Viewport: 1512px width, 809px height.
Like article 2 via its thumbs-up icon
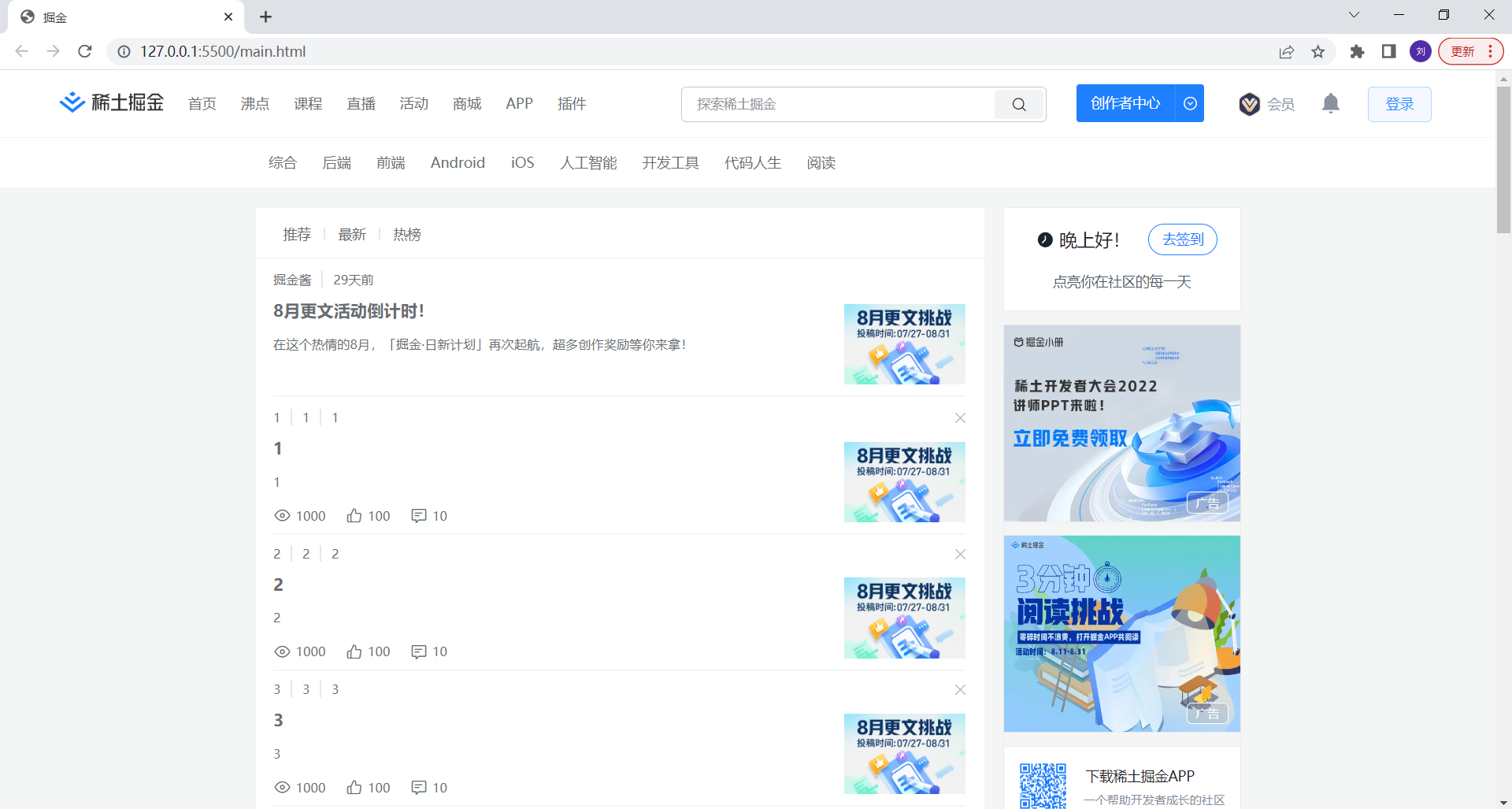pyautogui.click(x=353, y=651)
